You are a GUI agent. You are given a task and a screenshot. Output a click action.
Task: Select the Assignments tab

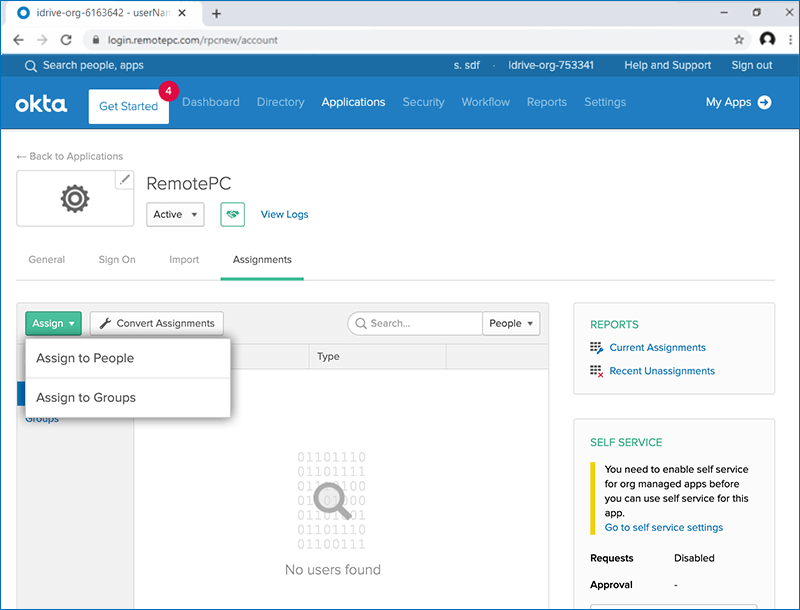[x=262, y=260]
